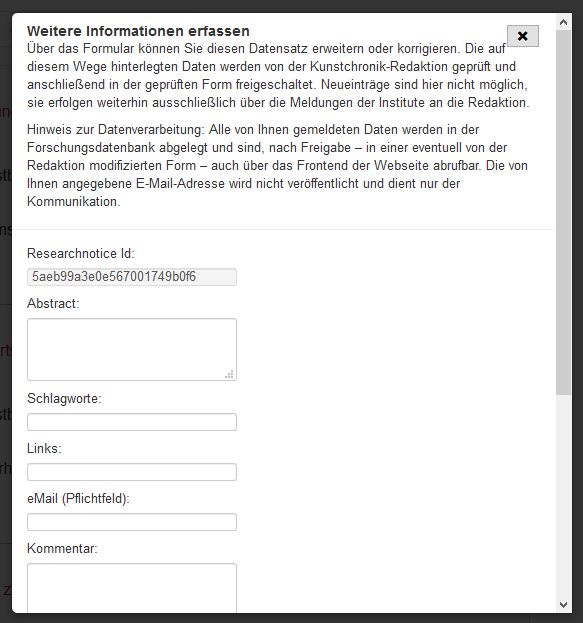Click into the eMail (Pflichtfeld) input
Screen dimensions: 583x623
pos(132,522)
